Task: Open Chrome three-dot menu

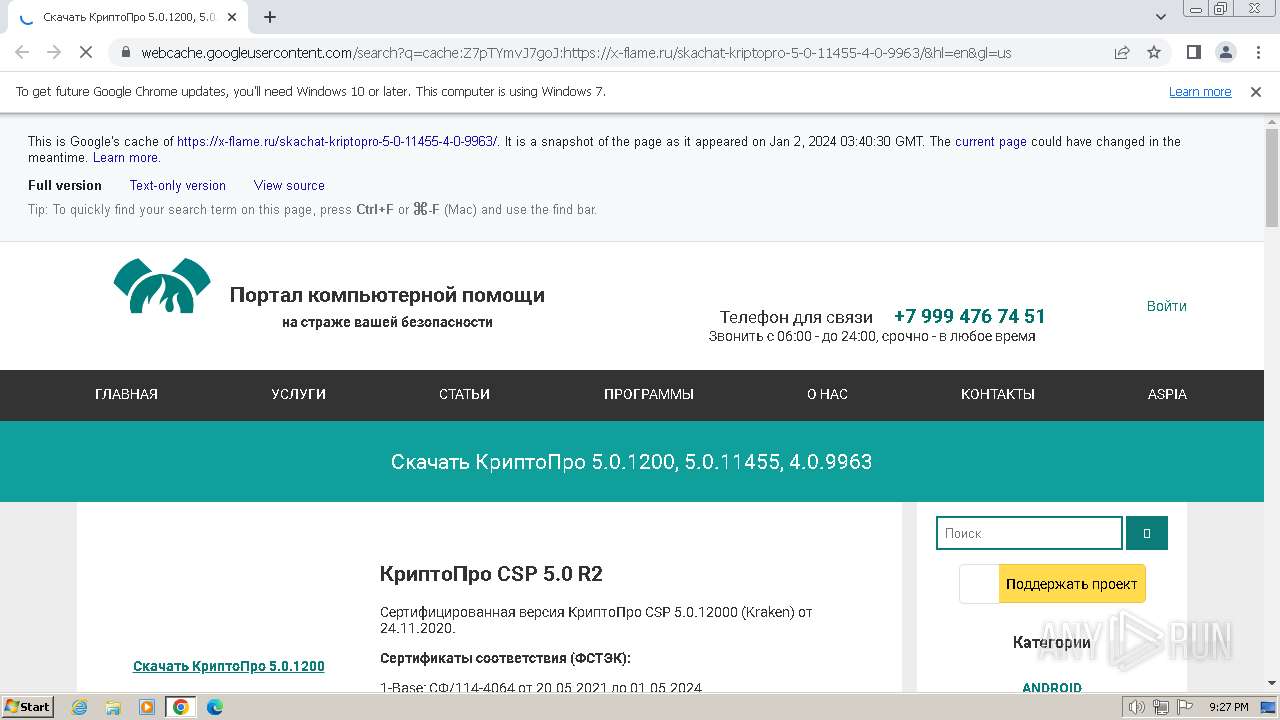Action: pos(1258,52)
